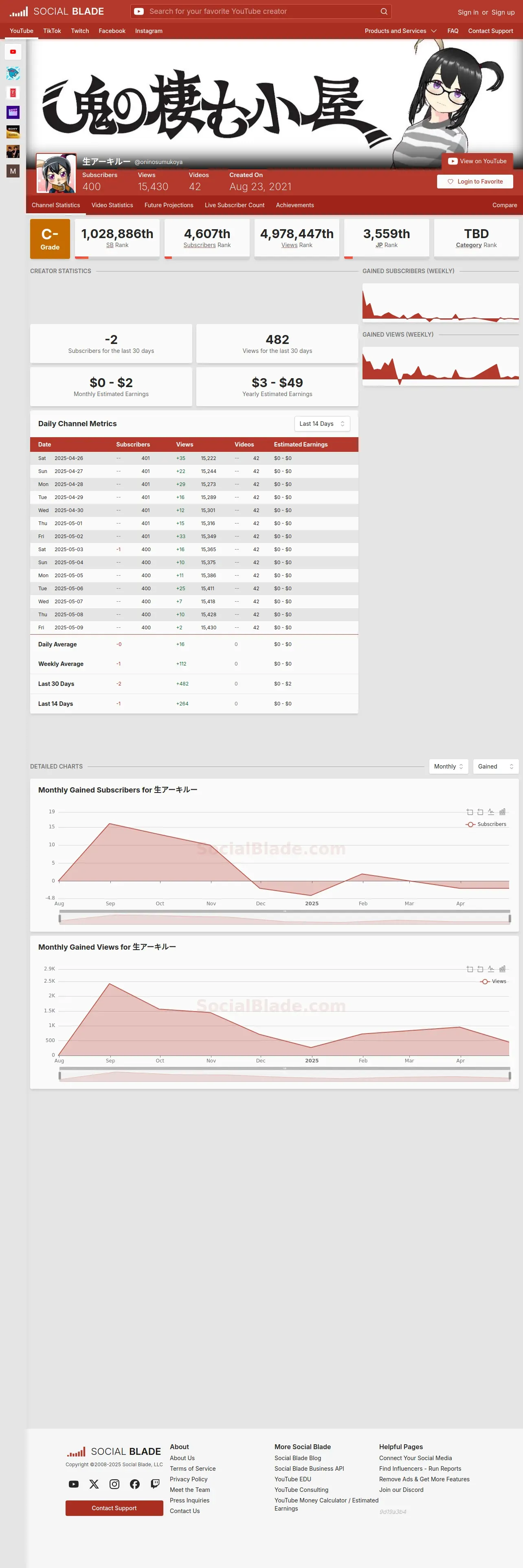The image size is (523, 1568).
Task: Focus the YouTube creator search field
Action: pyautogui.click(x=261, y=11)
